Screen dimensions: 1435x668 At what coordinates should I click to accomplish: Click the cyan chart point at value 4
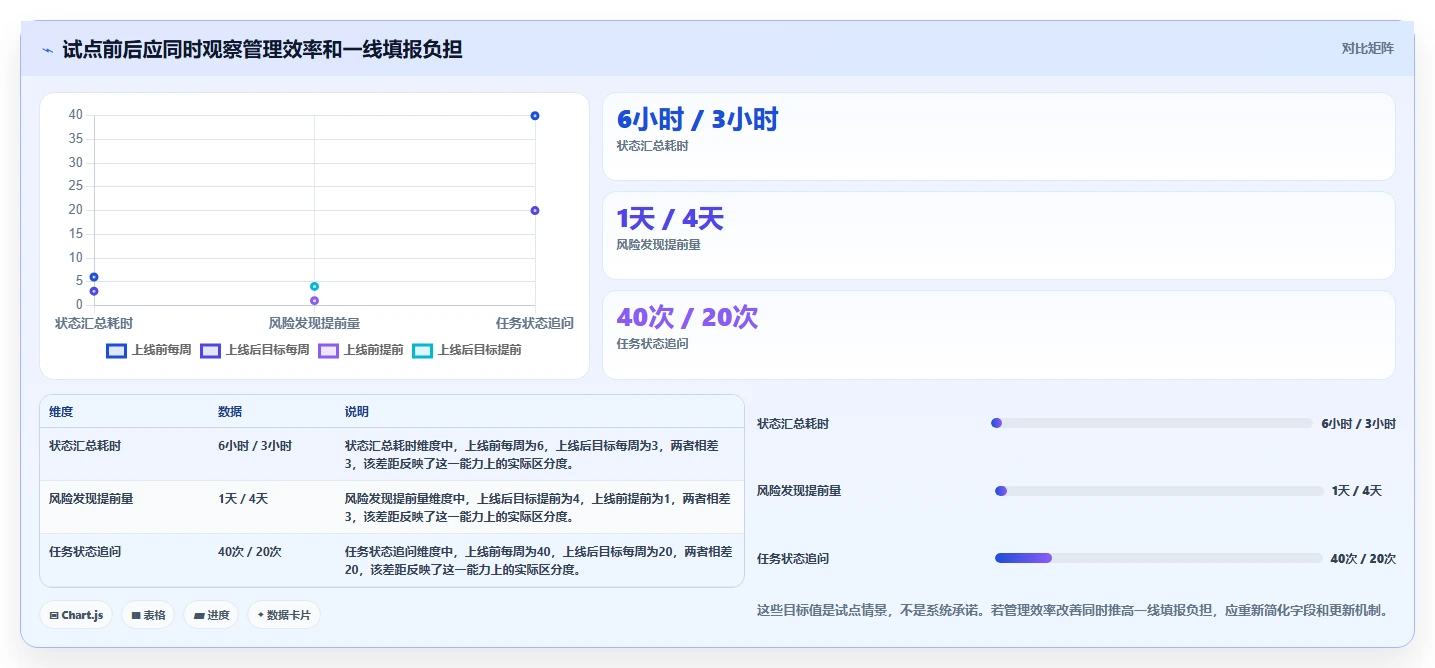314,286
